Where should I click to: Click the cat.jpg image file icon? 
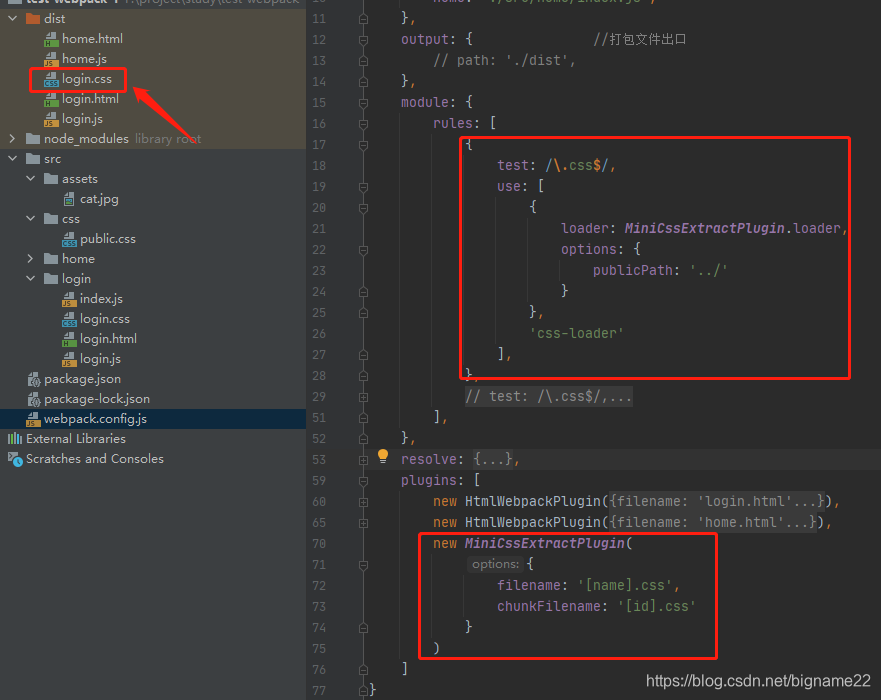point(69,199)
